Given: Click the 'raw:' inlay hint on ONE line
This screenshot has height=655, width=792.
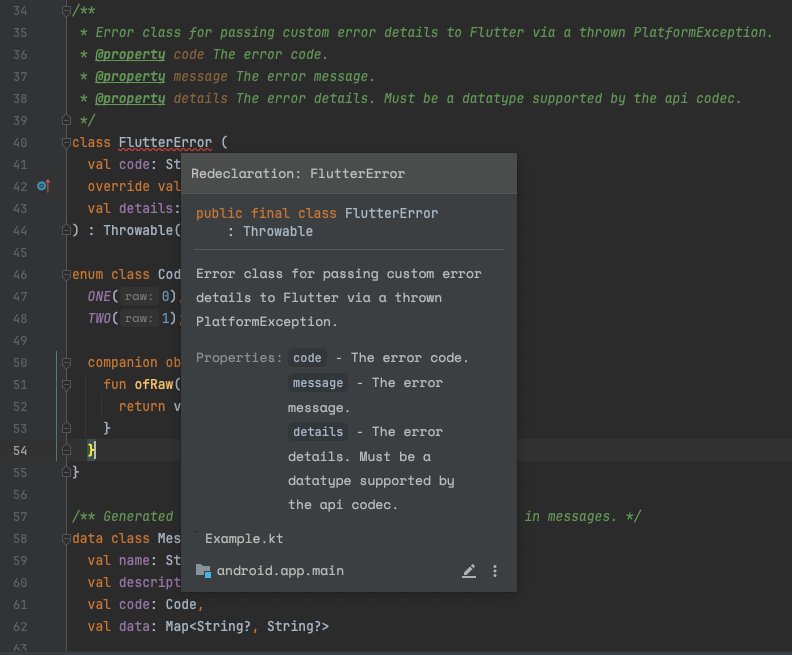Looking at the screenshot, I should (139, 296).
